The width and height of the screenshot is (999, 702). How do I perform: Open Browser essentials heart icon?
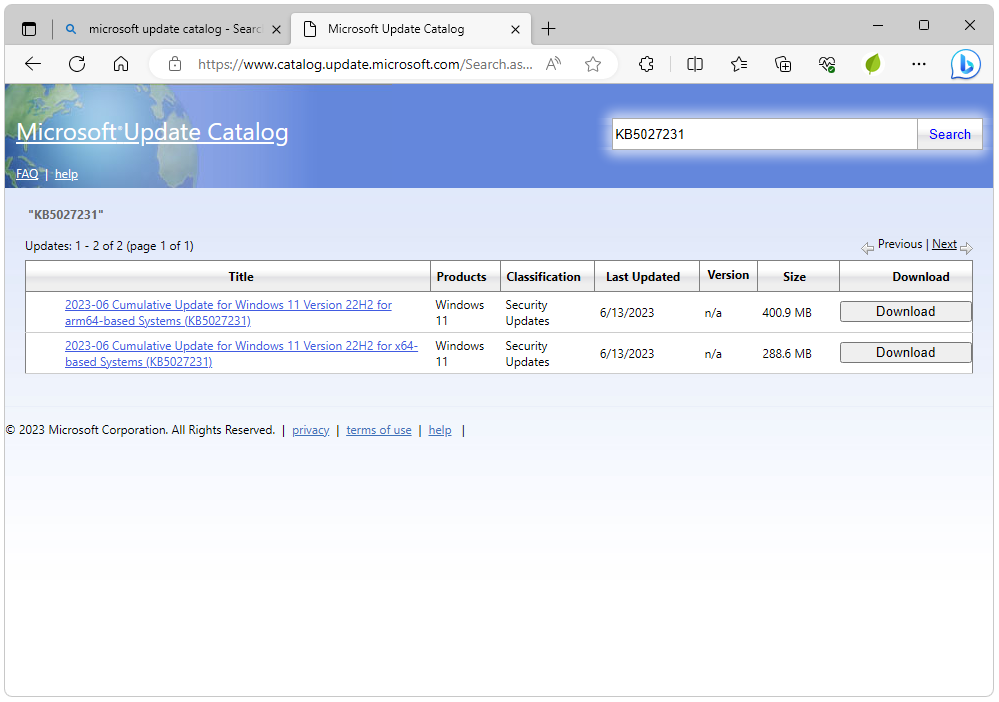tap(827, 64)
